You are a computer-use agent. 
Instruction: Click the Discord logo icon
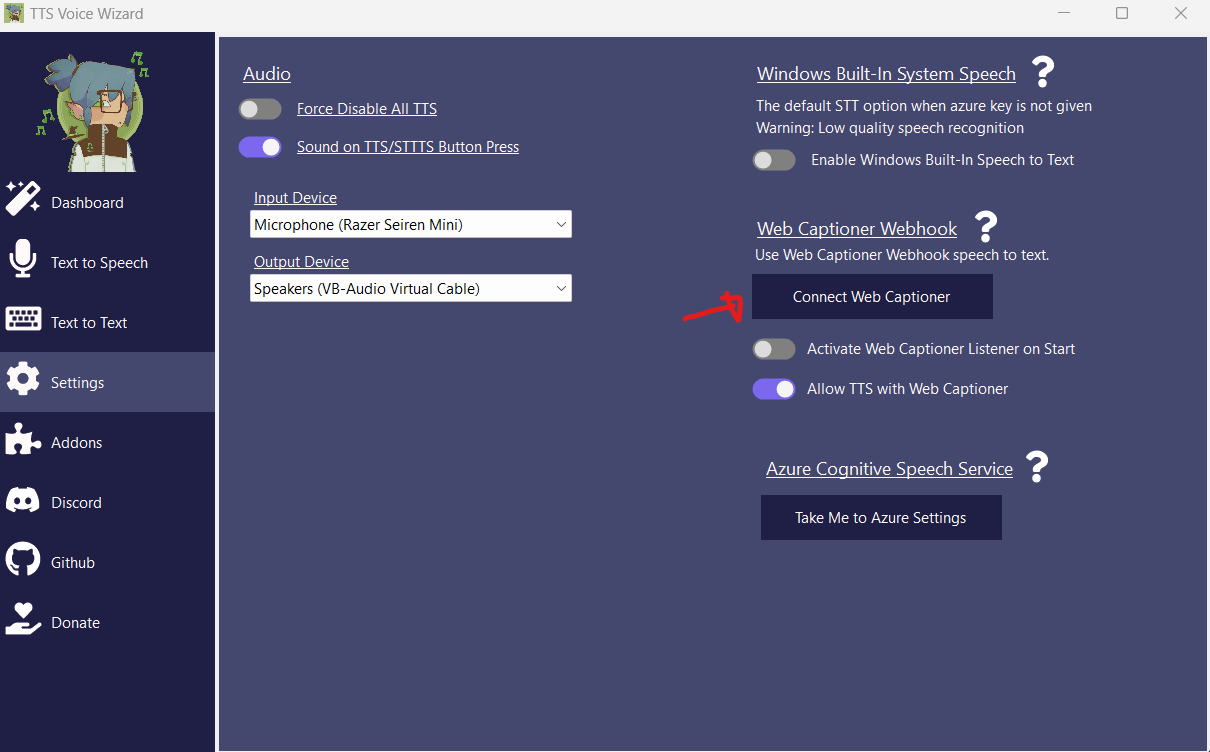click(x=23, y=500)
